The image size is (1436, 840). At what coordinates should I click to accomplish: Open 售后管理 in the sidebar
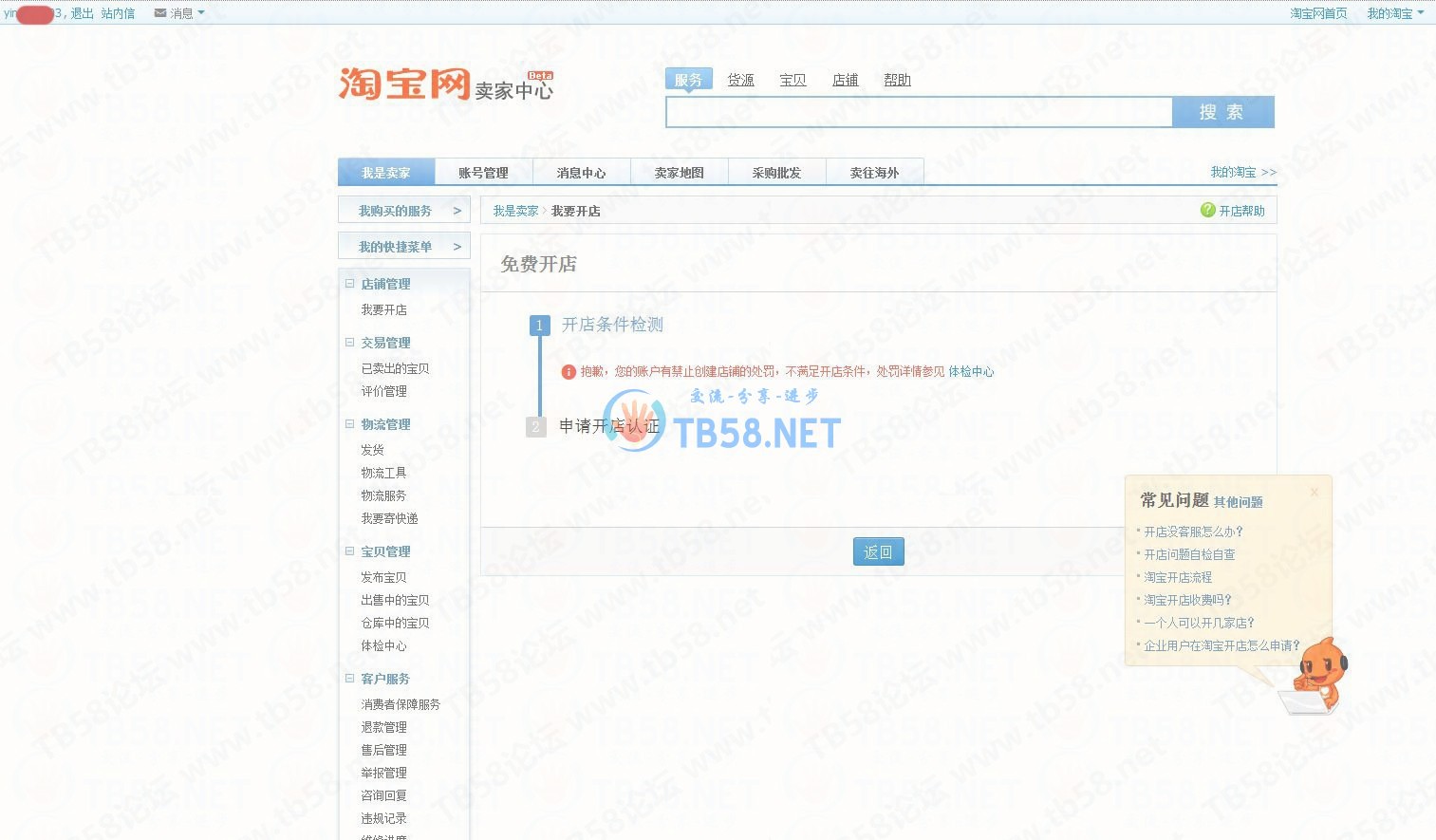click(x=384, y=750)
